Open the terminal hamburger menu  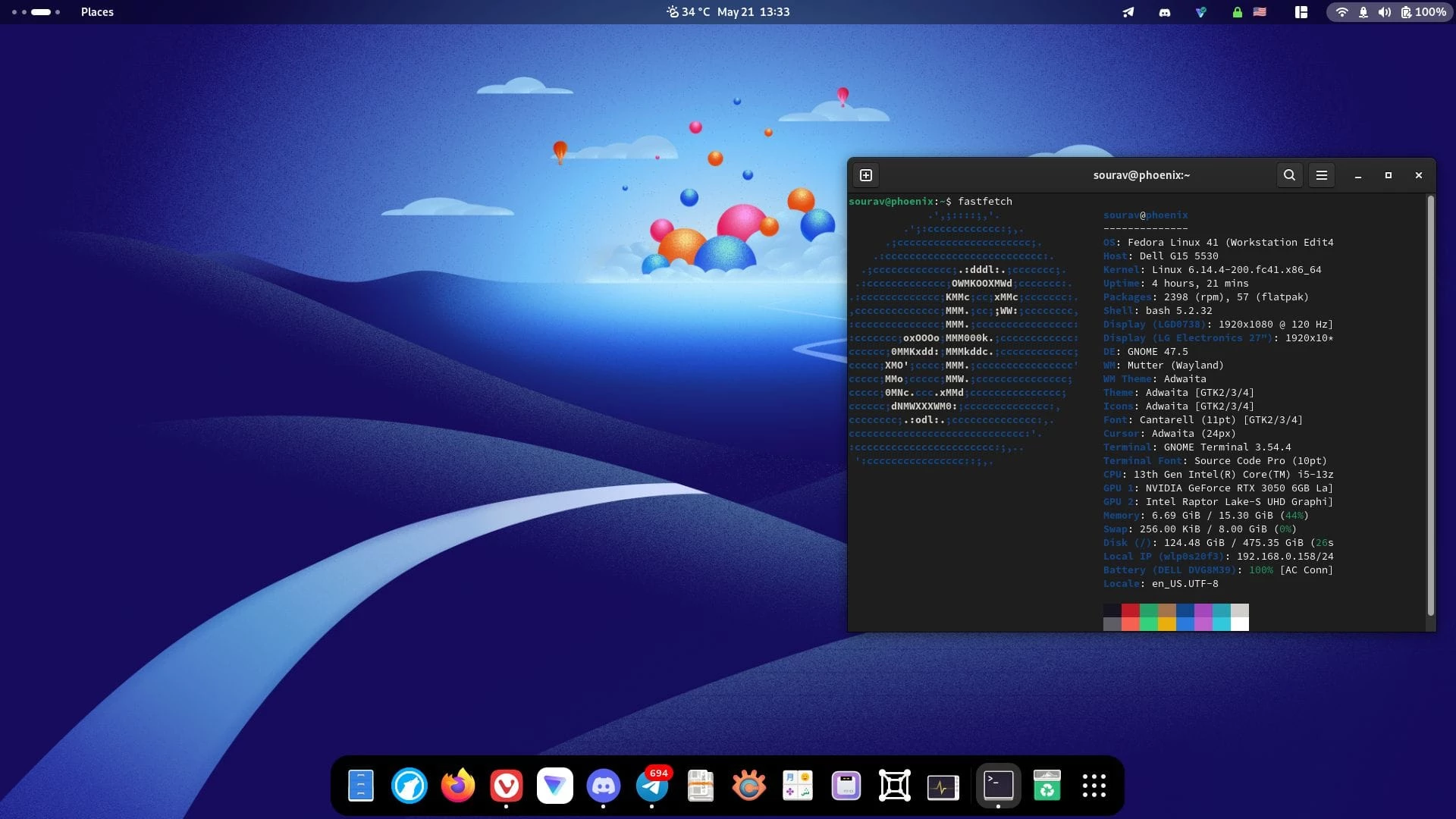1322,175
